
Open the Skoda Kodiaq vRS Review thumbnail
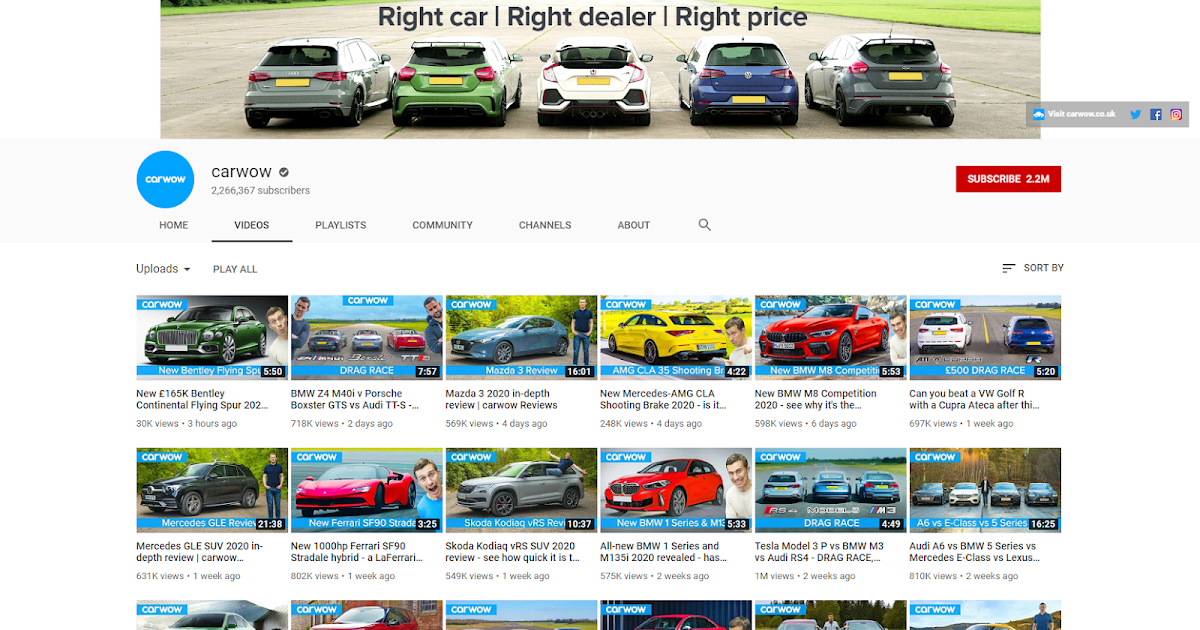[521, 490]
